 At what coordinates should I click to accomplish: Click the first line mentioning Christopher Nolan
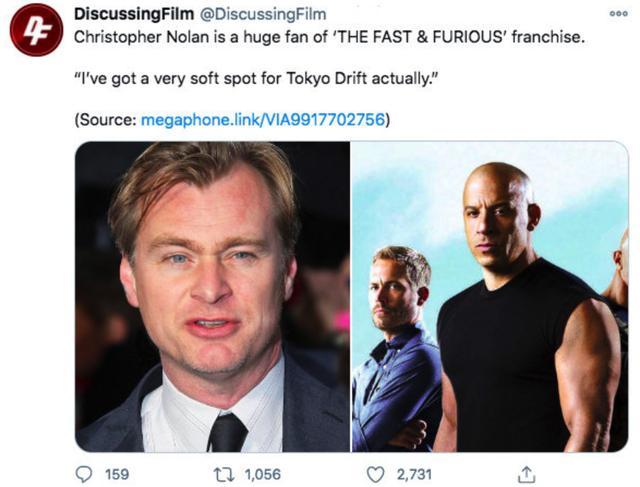tap(329, 37)
